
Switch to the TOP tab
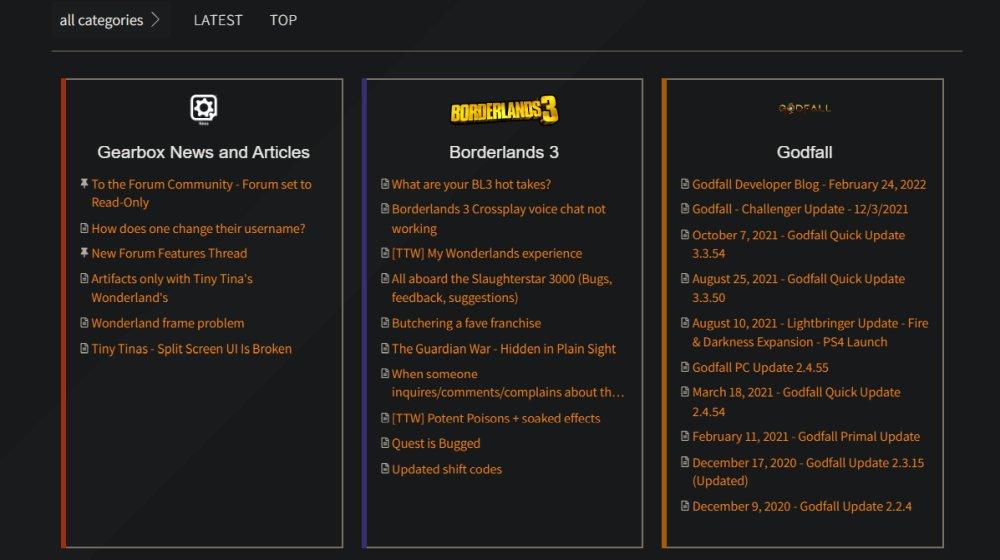(x=283, y=20)
